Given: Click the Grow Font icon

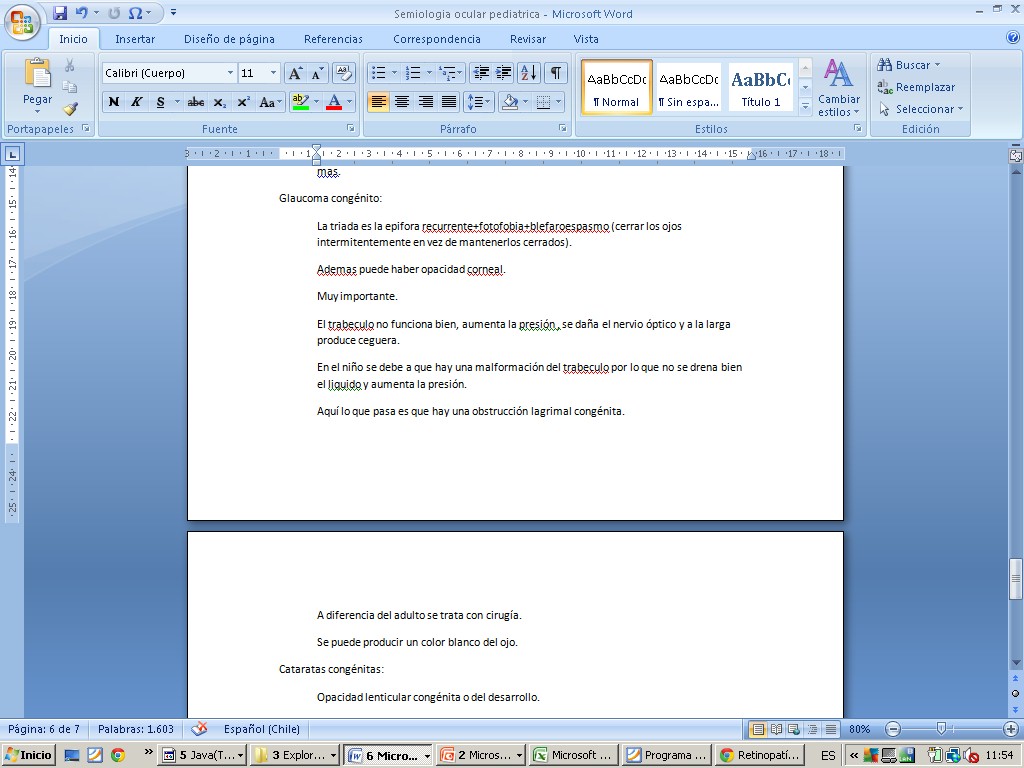Looking at the screenshot, I should (295, 73).
